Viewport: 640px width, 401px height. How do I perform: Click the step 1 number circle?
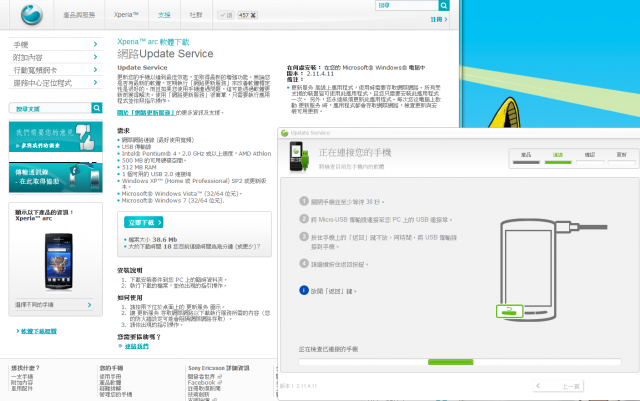pyautogui.click(x=304, y=201)
